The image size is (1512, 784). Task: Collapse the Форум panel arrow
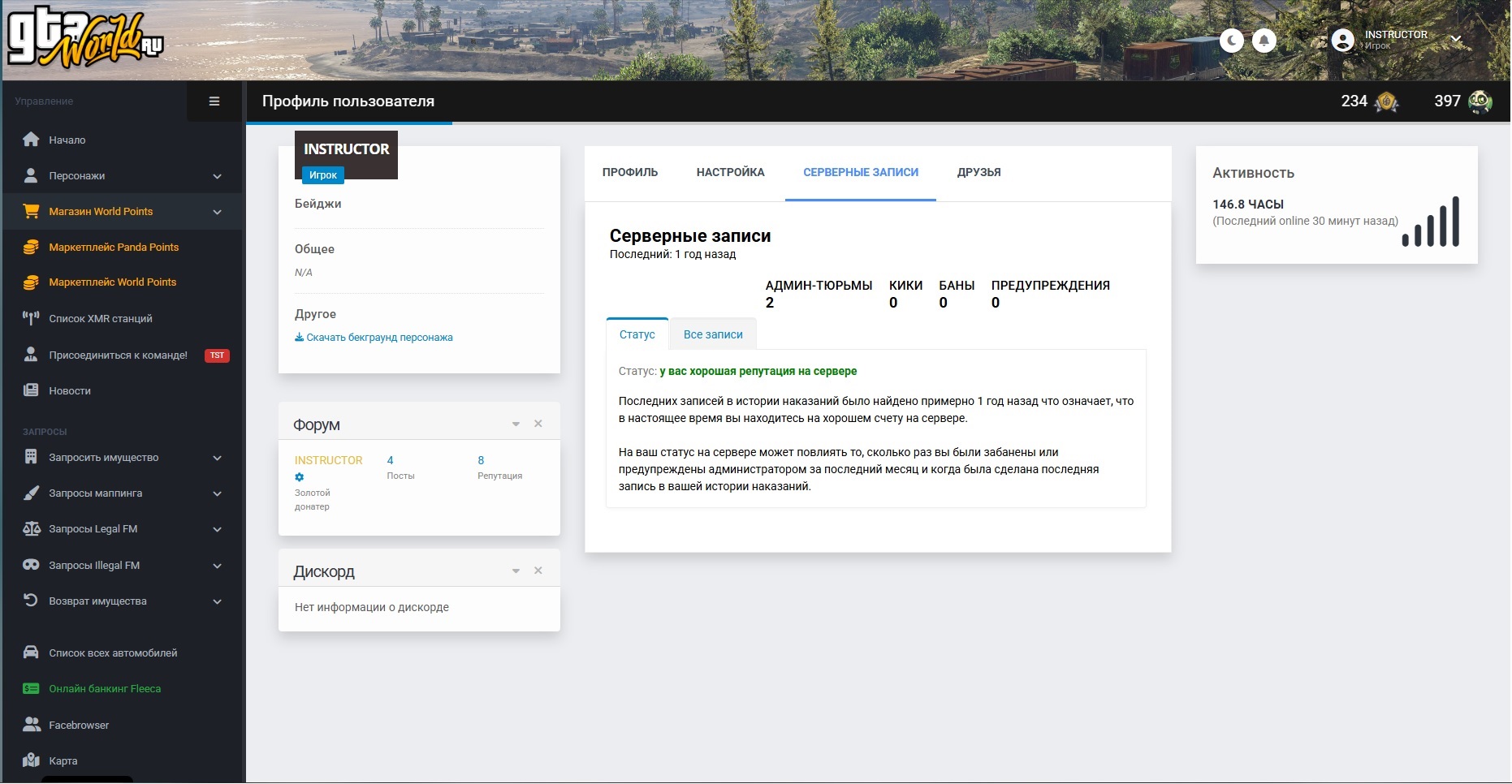pyautogui.click(x=516, y=424)
